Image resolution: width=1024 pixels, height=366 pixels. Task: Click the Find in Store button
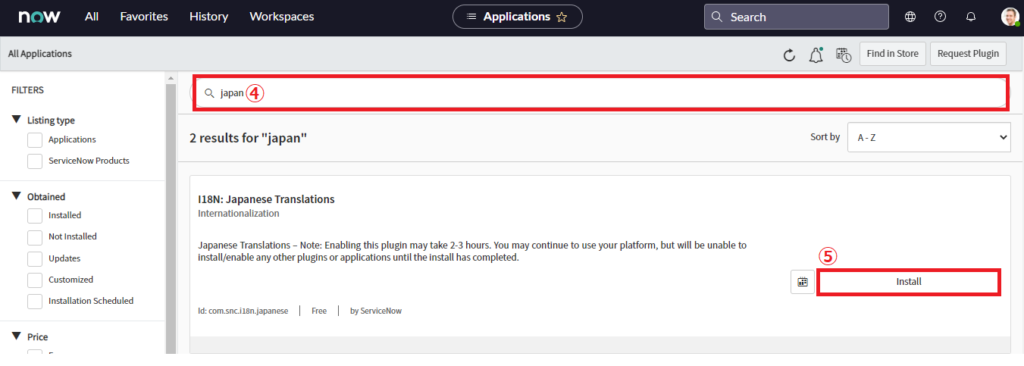coord(892,54)
